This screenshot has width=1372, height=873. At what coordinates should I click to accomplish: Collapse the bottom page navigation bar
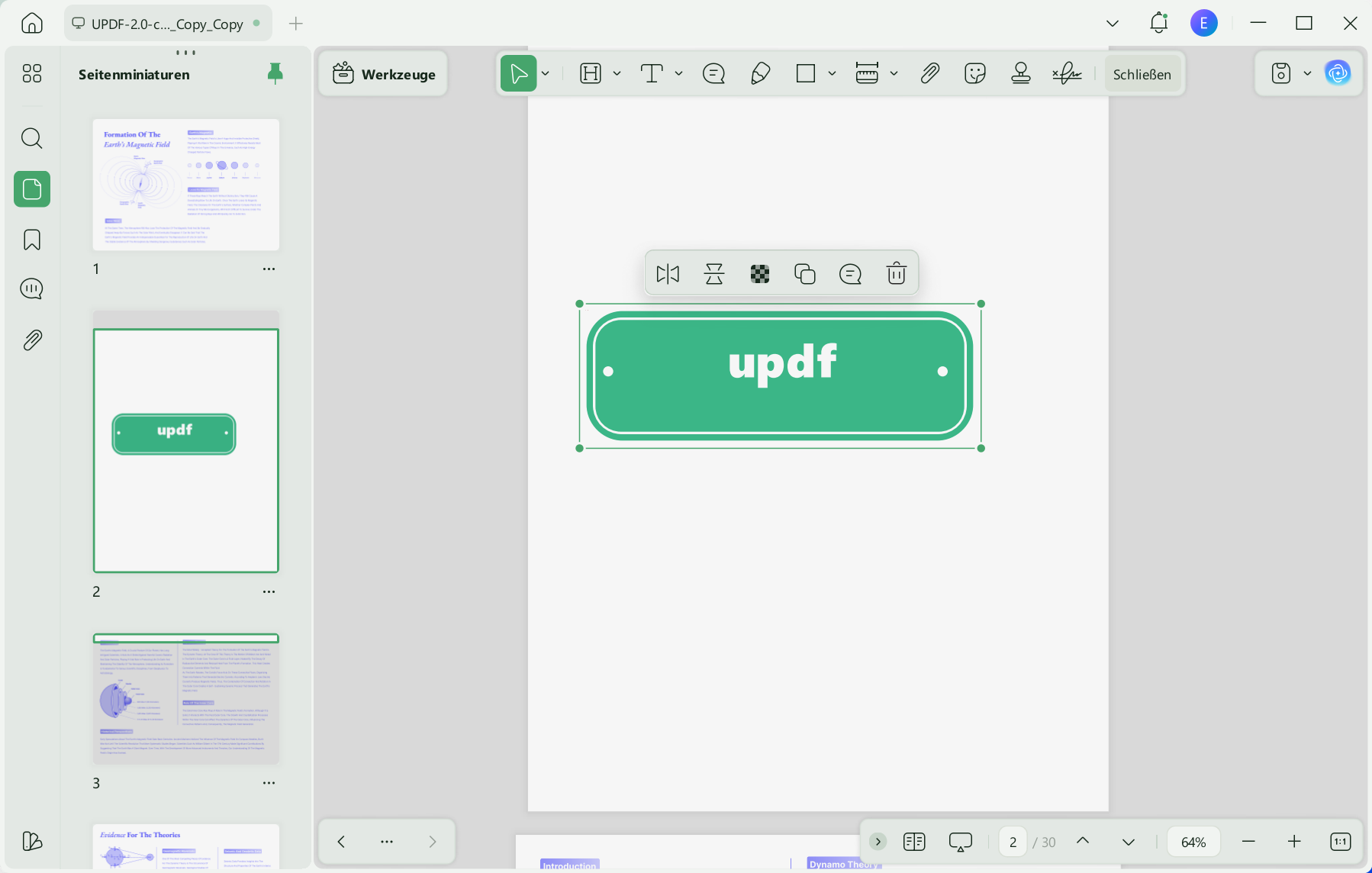(x=878, y=841)
